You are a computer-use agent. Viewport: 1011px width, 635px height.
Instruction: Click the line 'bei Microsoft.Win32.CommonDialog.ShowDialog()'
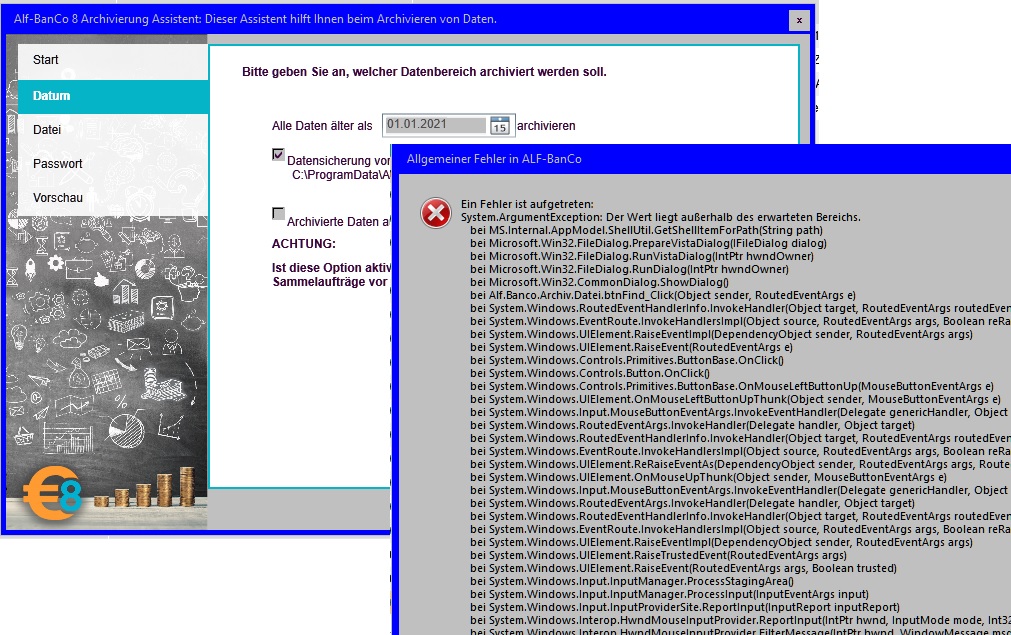point(600,282)
